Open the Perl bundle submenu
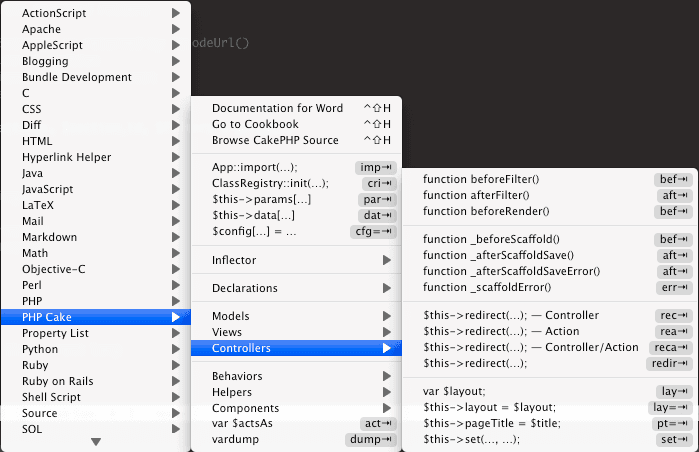The height and width of the screenshot is (452, 699). pyautogui.click(x=96, y=285)
